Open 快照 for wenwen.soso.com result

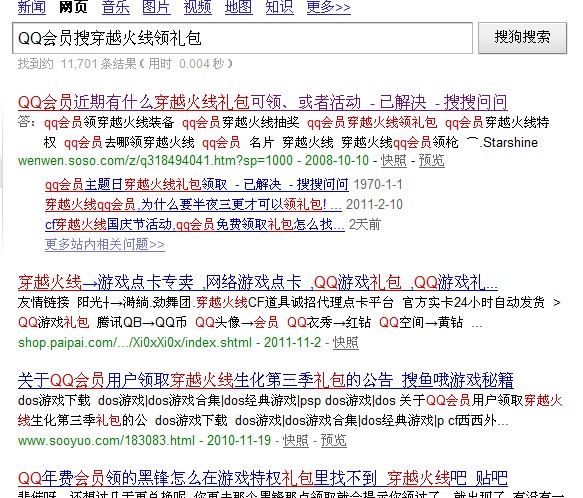[x=394, y=160]
